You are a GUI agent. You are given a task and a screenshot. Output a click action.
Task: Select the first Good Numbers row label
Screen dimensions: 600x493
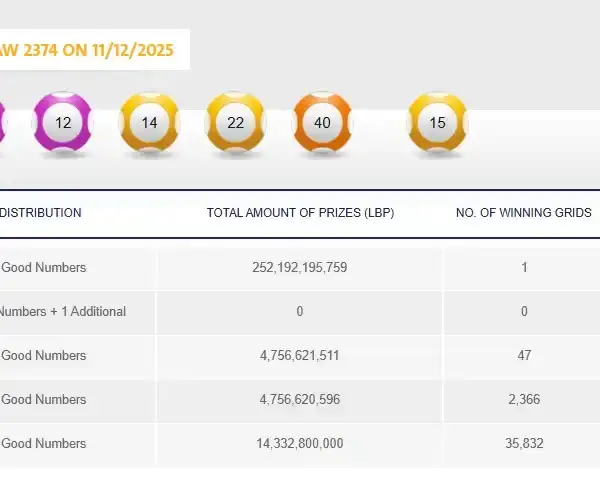tap(44, 268)
